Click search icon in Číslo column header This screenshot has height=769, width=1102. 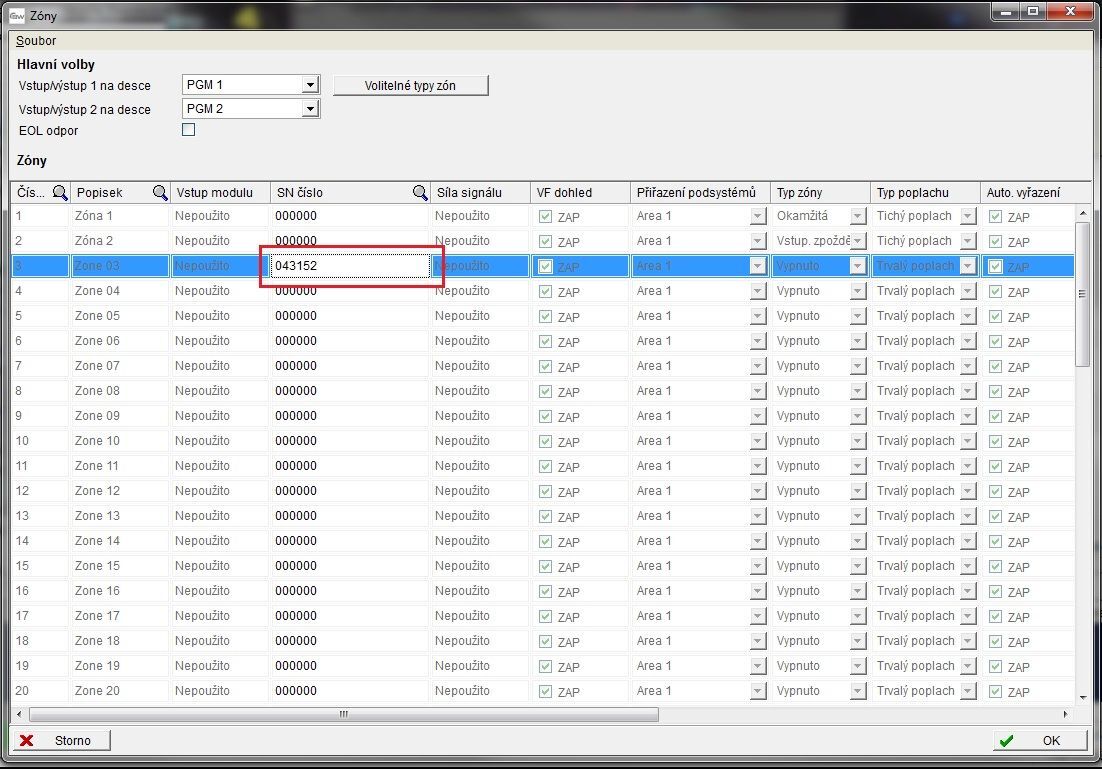pyautogui.click(x=60, y=193)
